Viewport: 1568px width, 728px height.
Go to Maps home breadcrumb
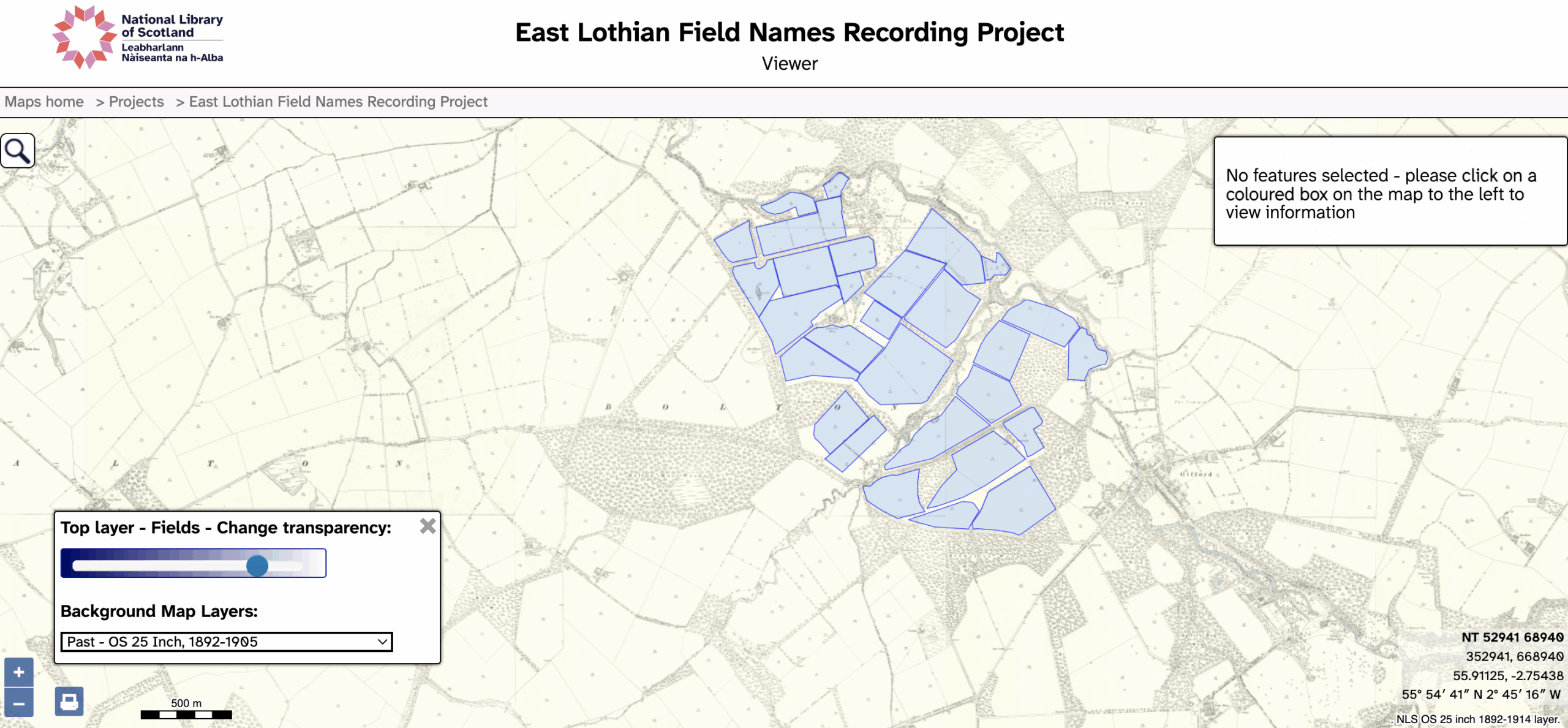(x=44, y=102)
